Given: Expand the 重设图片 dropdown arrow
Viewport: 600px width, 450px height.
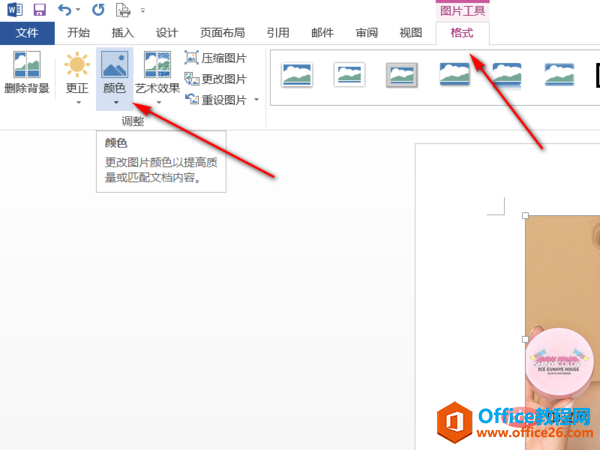Looking at the screenshot, I should point(257,100).
